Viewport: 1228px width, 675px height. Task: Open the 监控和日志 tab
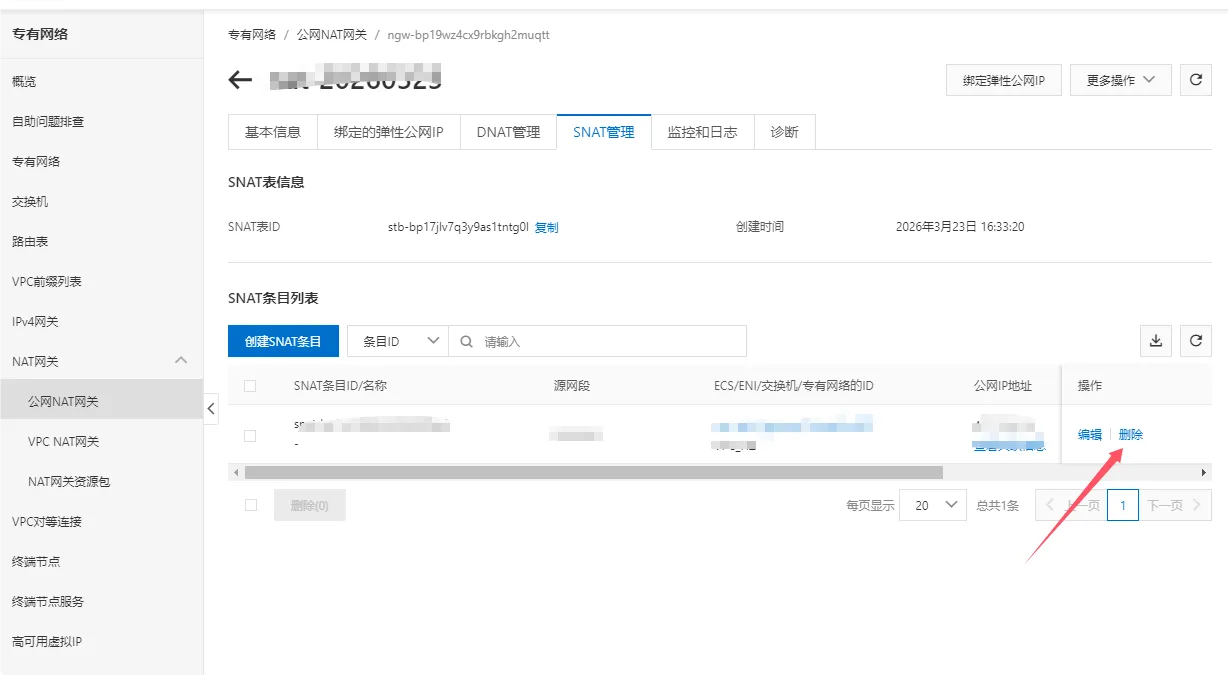click(x=701, y=131)
